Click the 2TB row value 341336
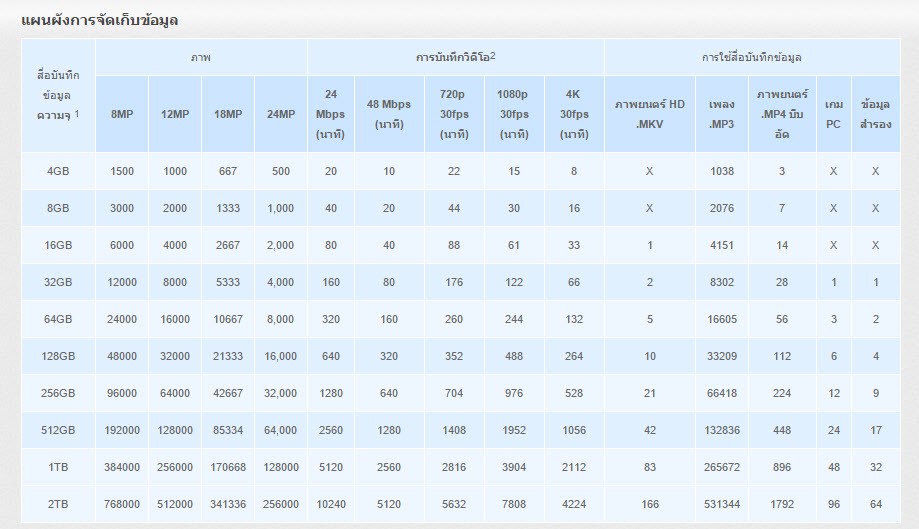This screenshot has width=919, height=529. [x=228, y=504]
